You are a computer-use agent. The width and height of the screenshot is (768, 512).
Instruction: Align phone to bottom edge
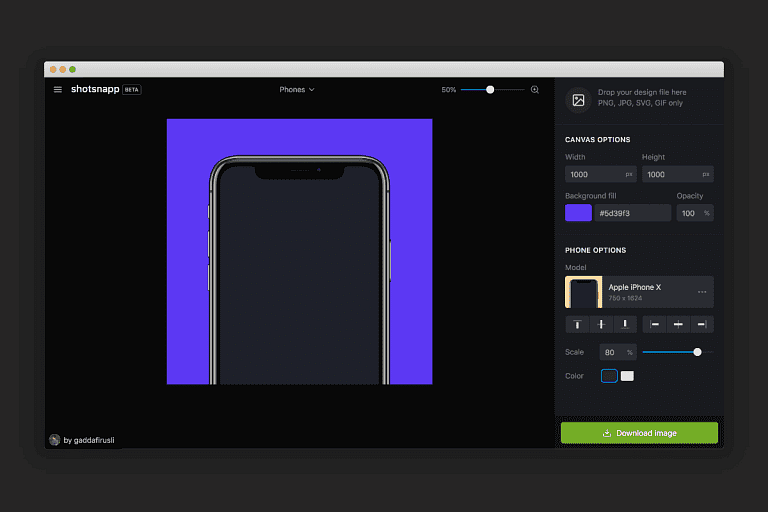tap(625, 324)
